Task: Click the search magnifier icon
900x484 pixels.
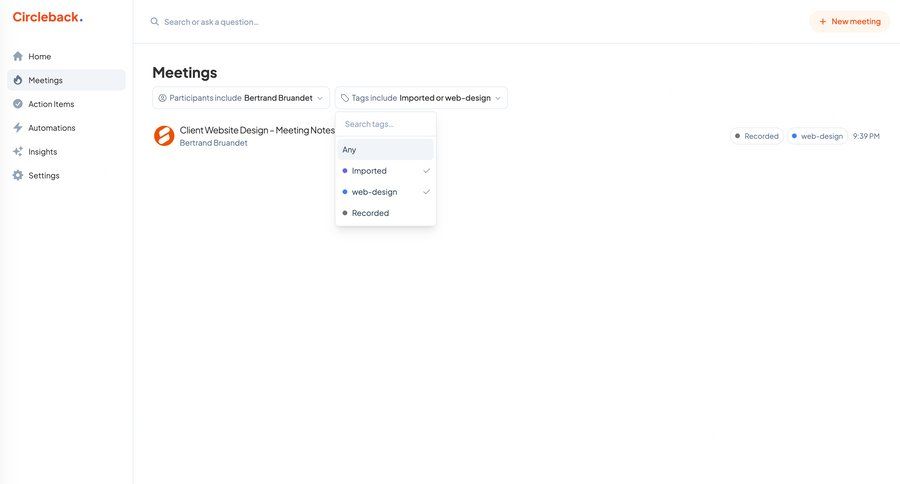Action: (x=155, y=22)
